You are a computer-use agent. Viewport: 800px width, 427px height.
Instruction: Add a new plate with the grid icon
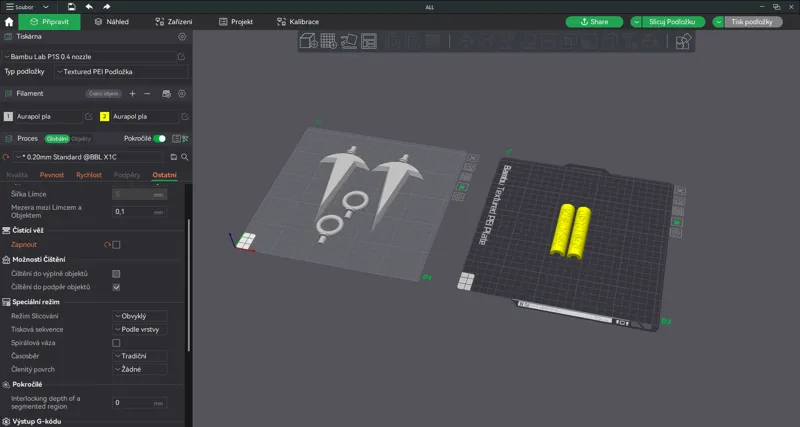[328, 41]
